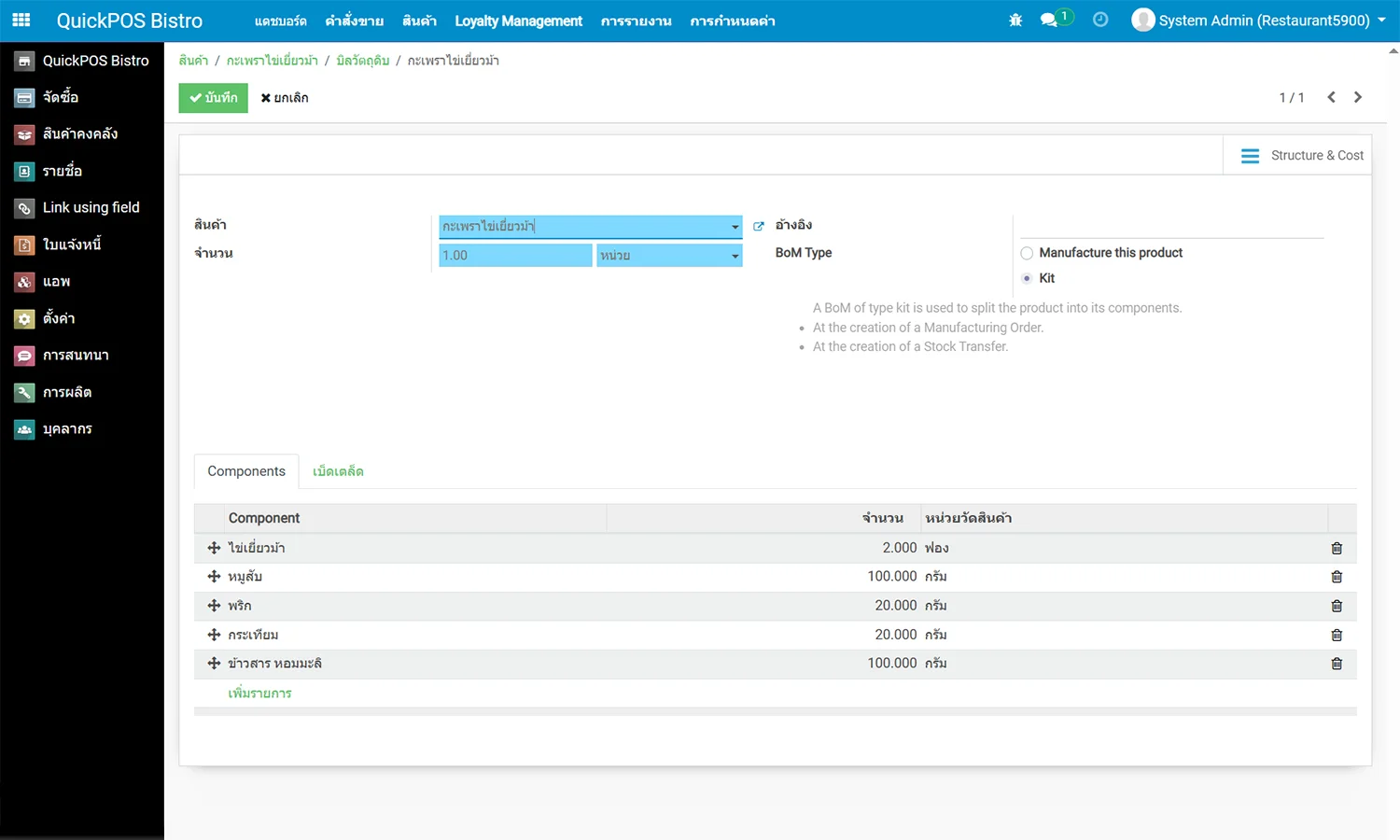Click the debug bug icon

click(x=1015, y=21)
